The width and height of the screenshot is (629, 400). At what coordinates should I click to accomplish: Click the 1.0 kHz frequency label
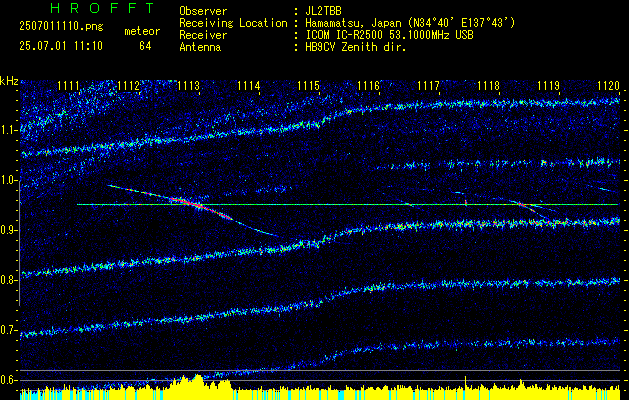tap(9, 181)
